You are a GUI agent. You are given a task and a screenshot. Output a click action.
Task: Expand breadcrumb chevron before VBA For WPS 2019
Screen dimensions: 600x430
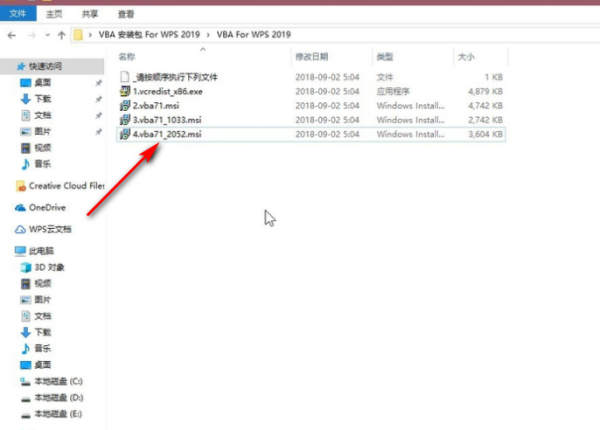point(208,35)
